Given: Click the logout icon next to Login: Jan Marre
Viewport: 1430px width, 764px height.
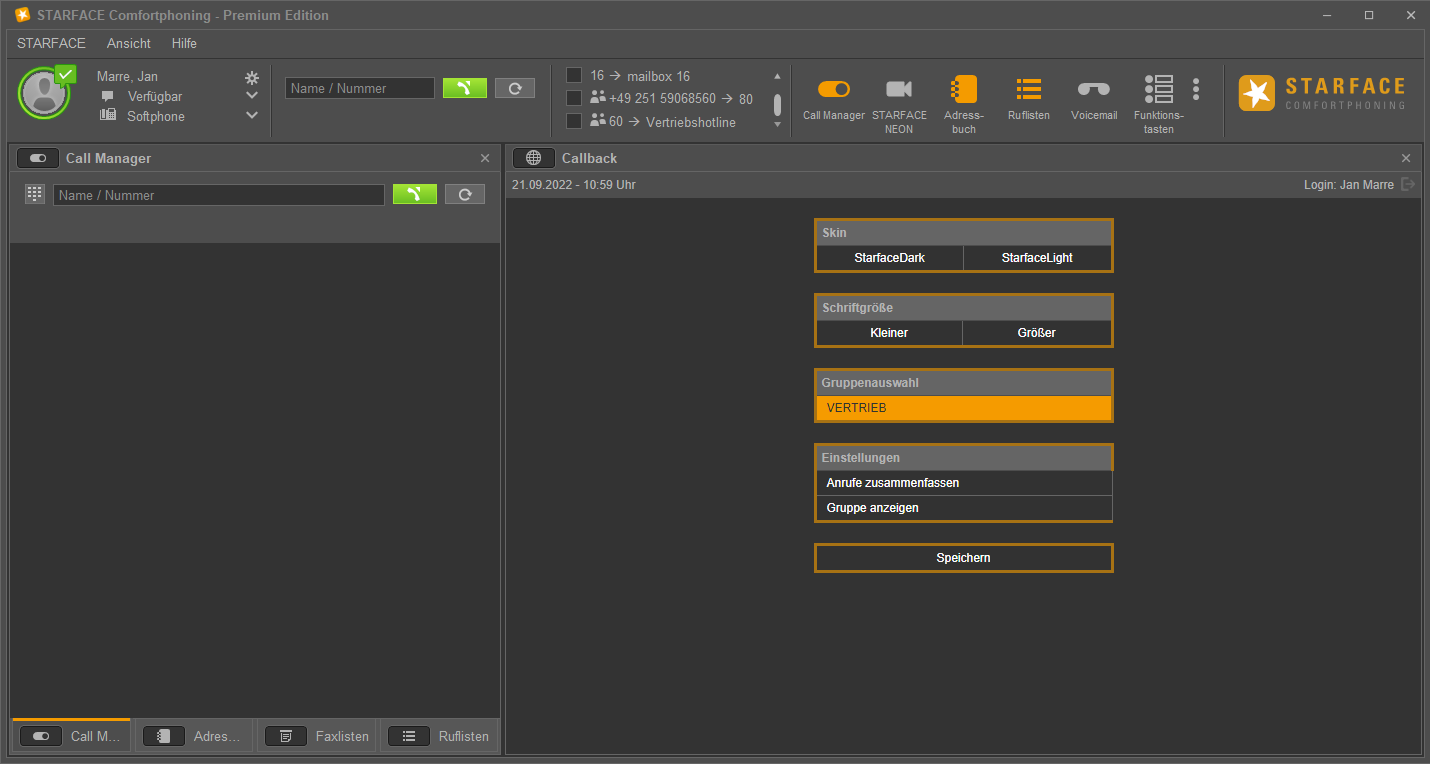Looking at the screenshot, I should (1408, 185).
